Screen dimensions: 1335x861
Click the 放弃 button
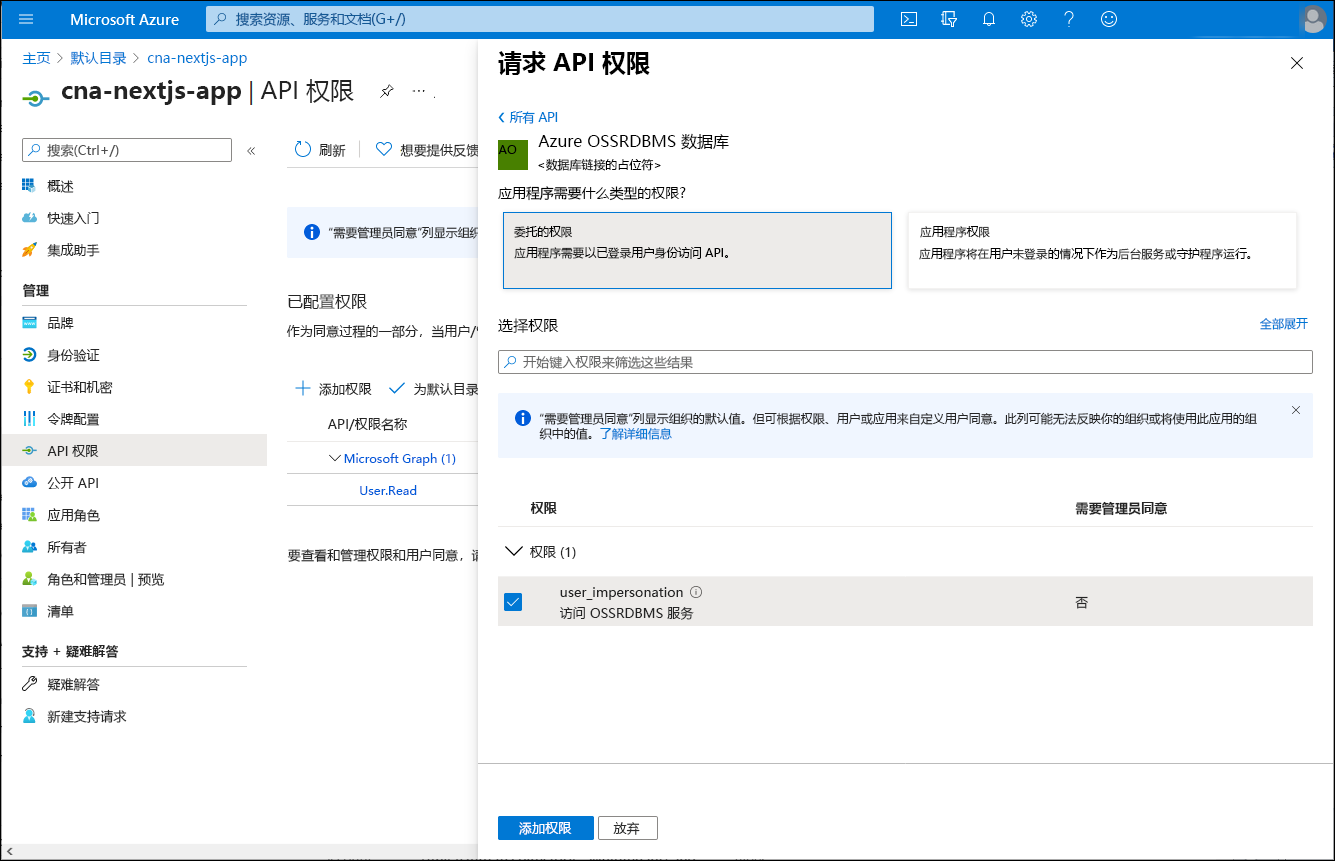(x=627, y=828)
